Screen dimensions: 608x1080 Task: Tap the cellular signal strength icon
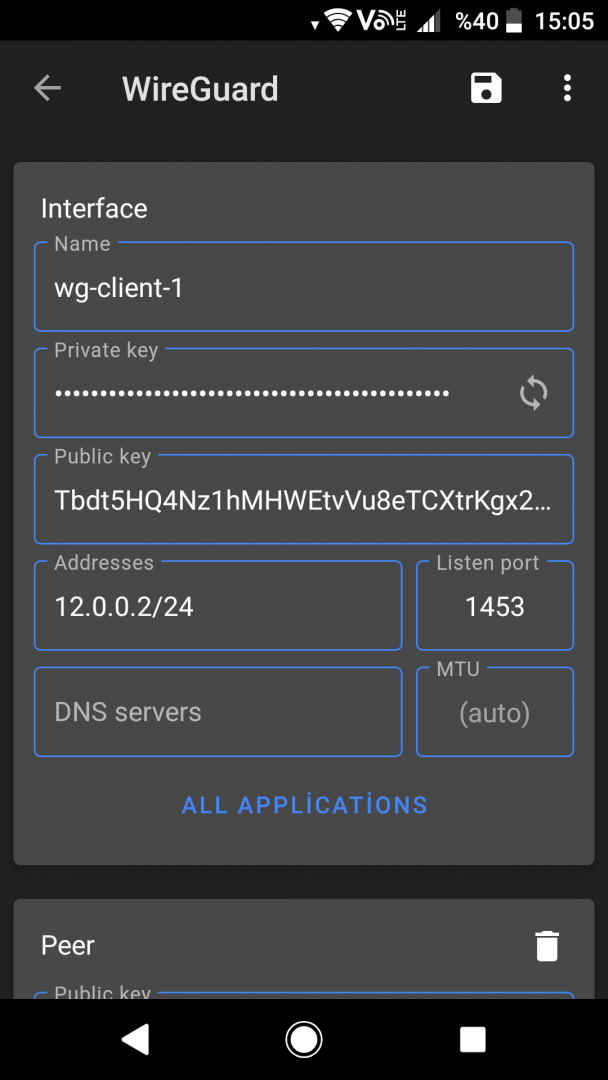click(429, 21)
